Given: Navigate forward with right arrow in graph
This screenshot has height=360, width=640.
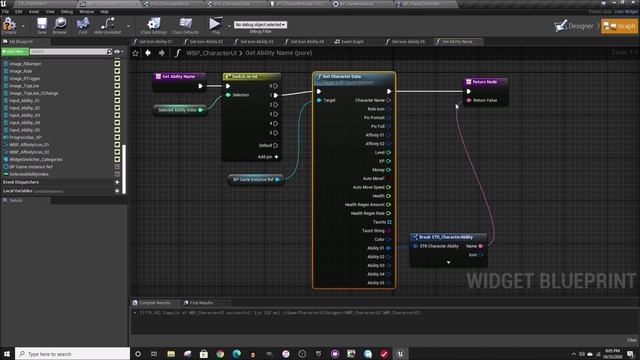Looking at the screenshot, I should [162, 53].
